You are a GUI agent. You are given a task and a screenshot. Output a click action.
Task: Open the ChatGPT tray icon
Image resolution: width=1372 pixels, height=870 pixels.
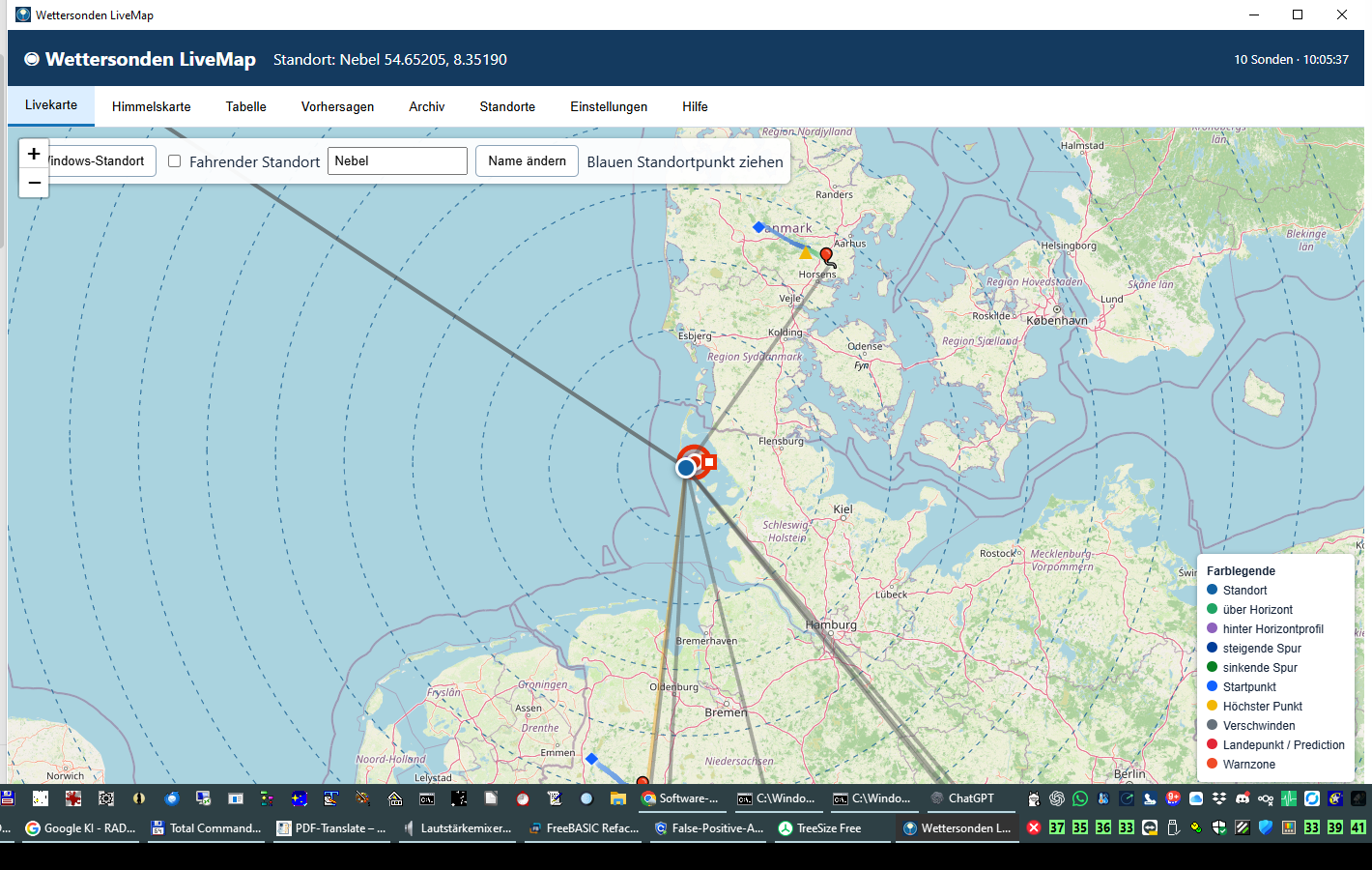[x=1057, y=798]
